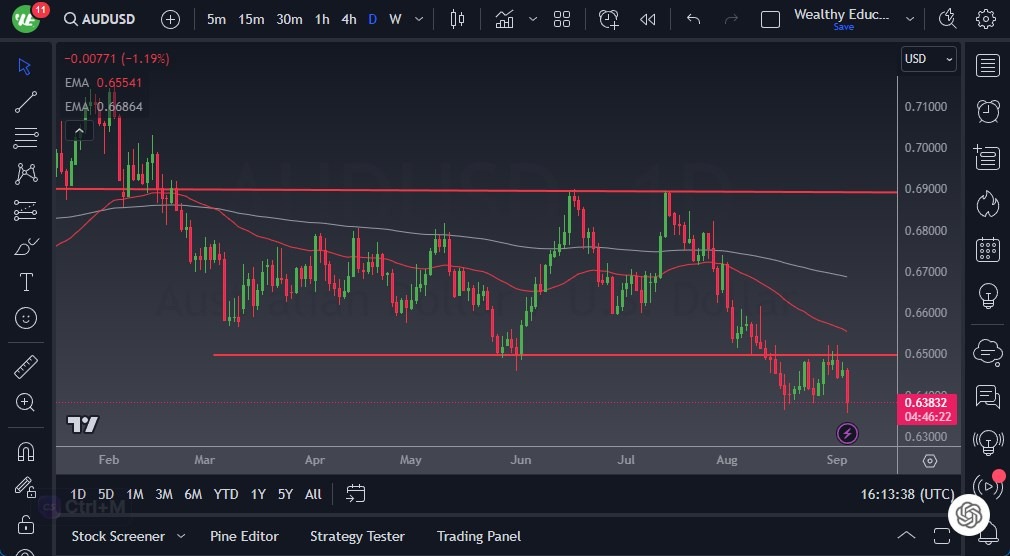Open the economic calendar icon
The height and width of the screenshot is (556, 1010).
point(988,250)
